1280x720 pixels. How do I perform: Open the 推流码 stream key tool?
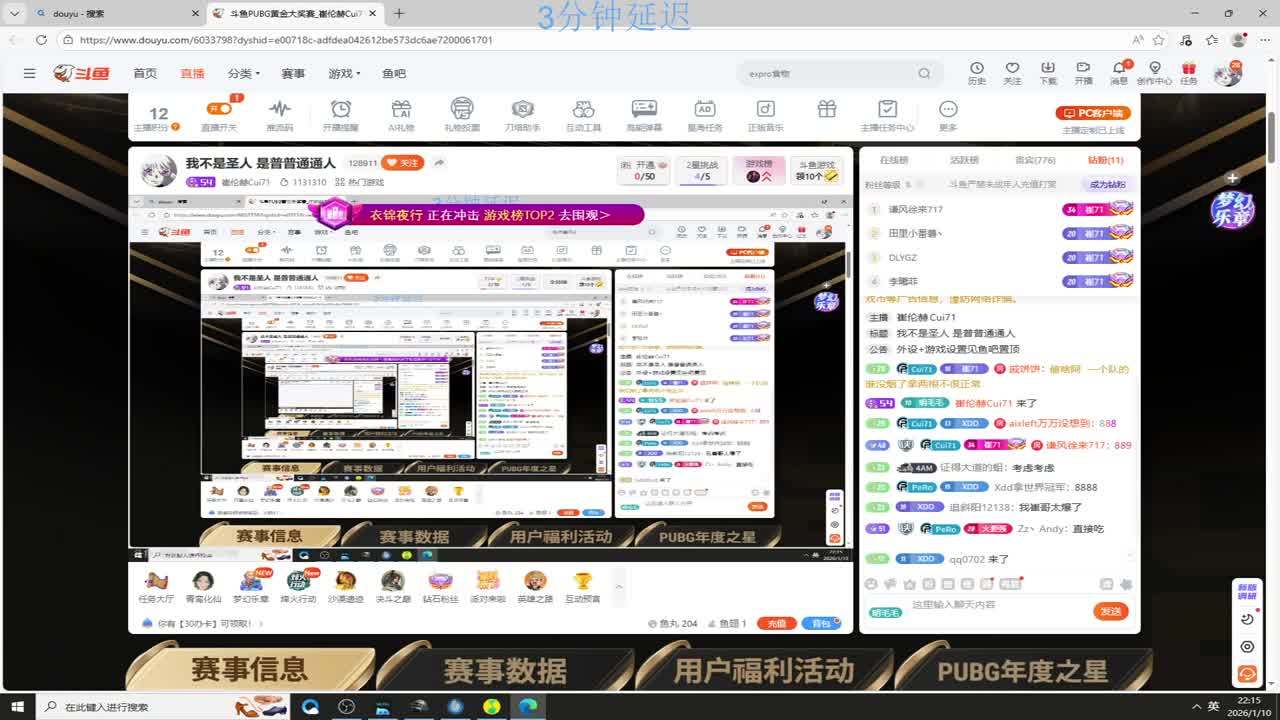click(280, 116)
